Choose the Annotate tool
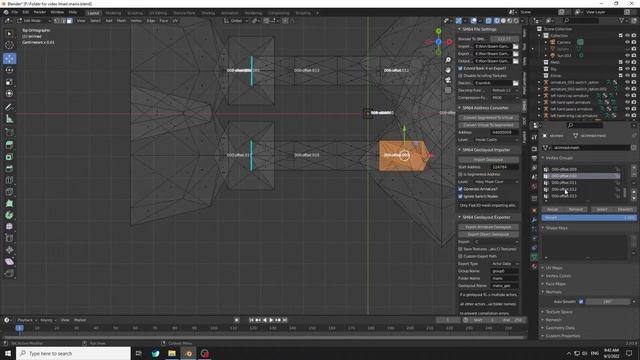This screenshot has width=640, height=360. point(9,107)
